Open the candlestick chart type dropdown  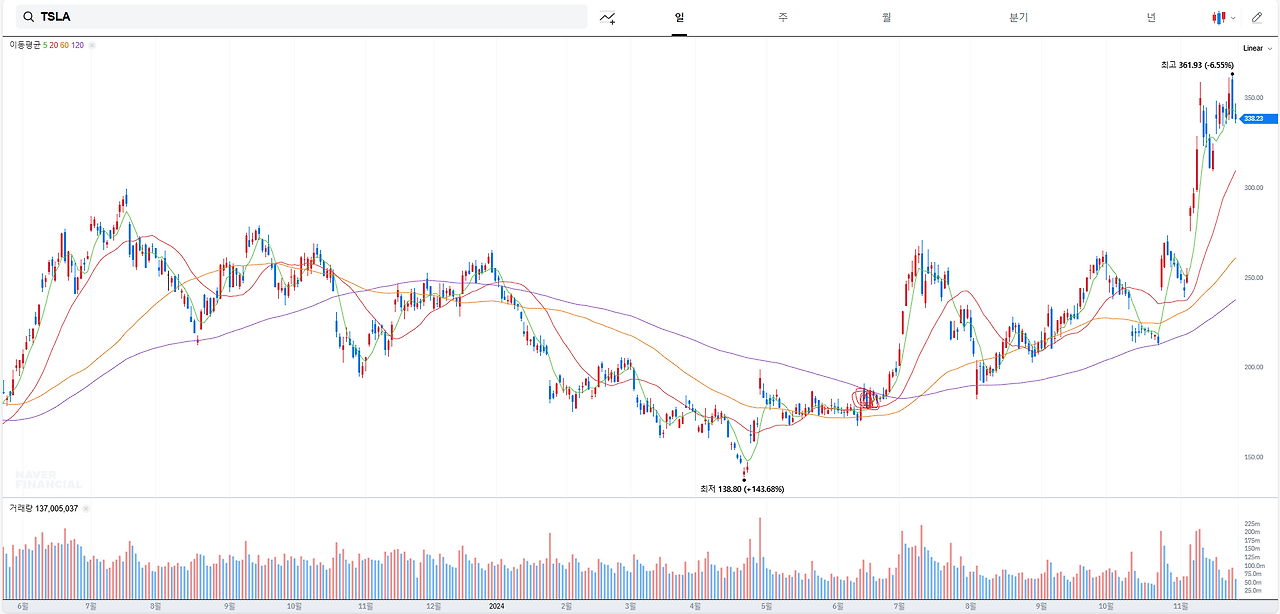tap(1224, 17)
